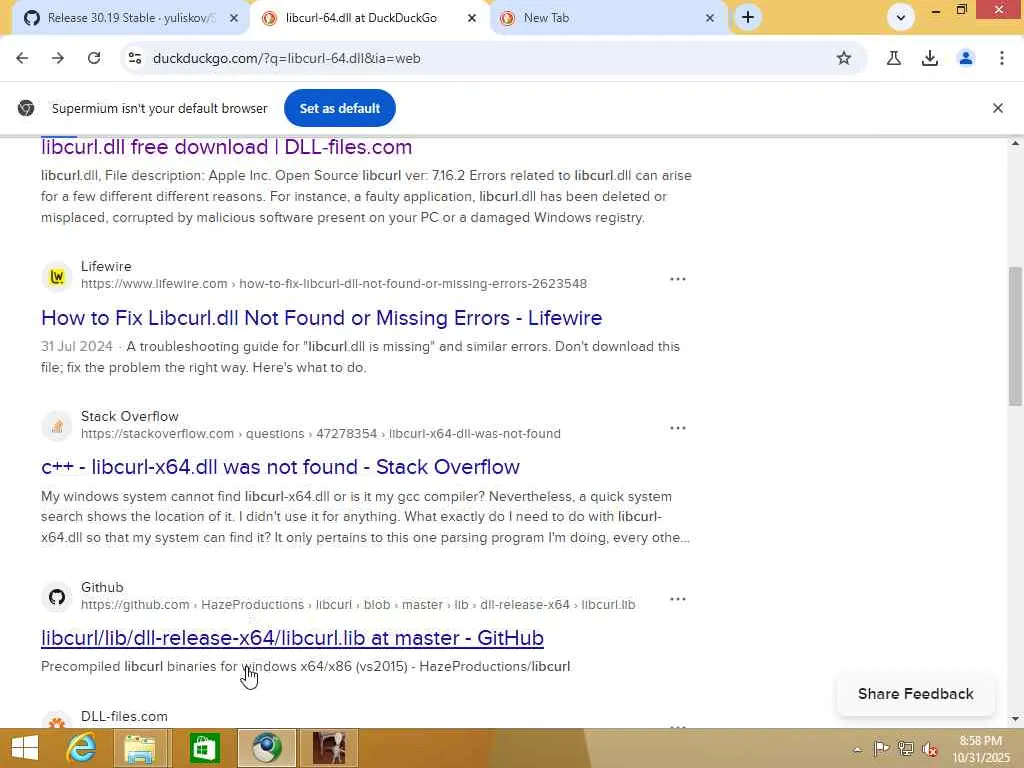Dismiss the default browser infobar
1024x768 pixels.
pyautogui.click(x=997, y=108)
